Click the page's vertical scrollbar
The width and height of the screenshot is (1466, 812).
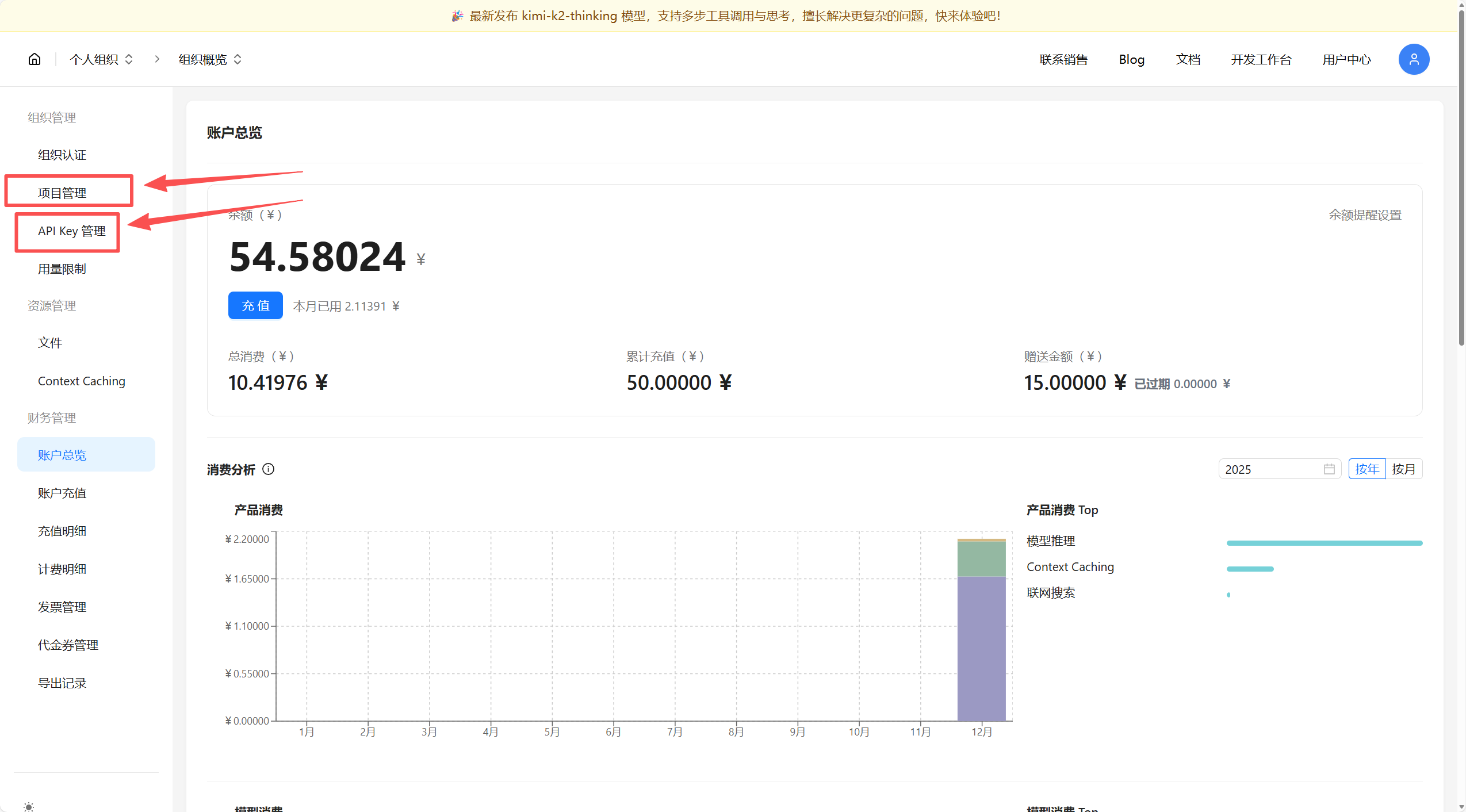point(1461,173)
